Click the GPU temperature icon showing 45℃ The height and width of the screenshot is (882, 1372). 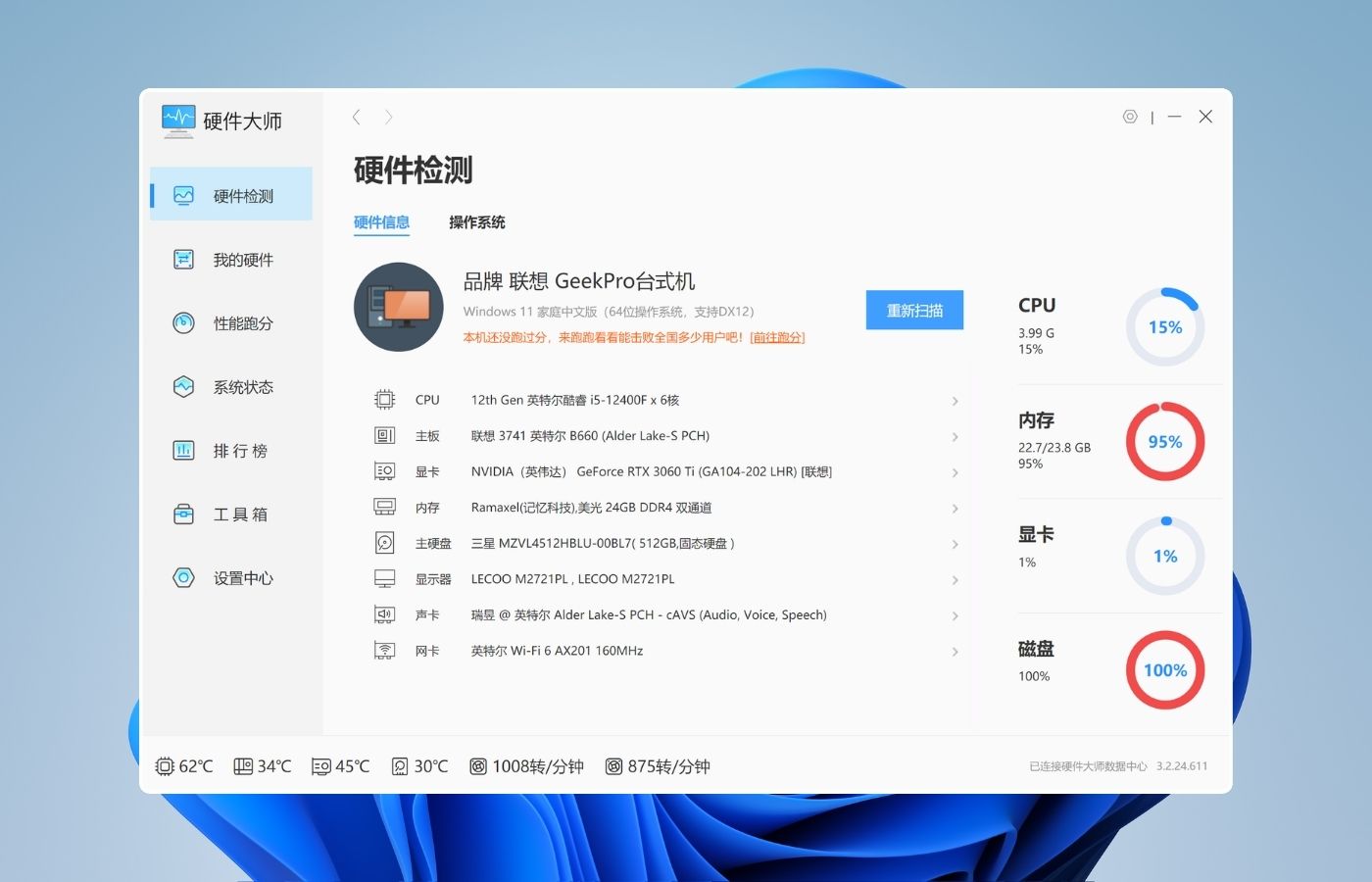point(320,766)
